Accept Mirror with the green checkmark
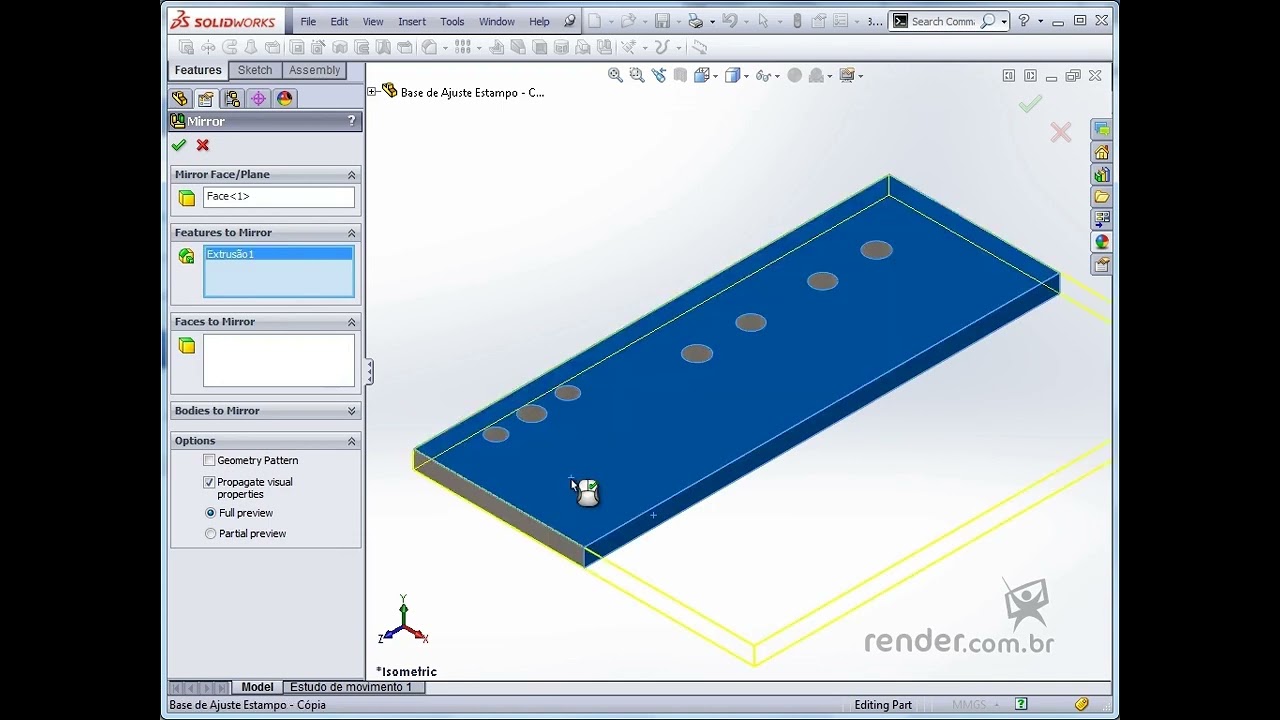This screenshot has width=1280, height=720. 179,145
